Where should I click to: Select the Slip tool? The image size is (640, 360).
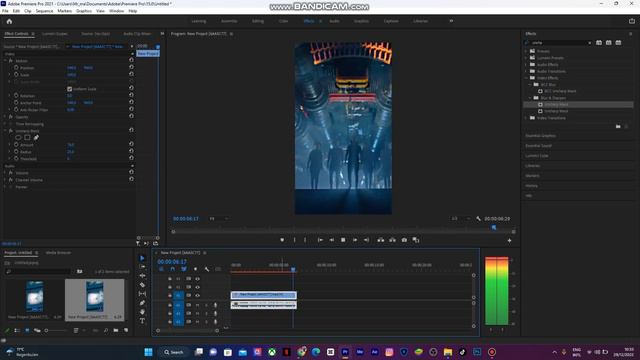pos(142,294)
